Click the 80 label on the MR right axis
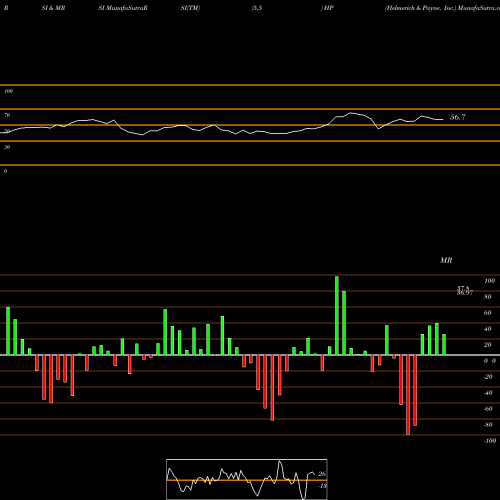Viewport: 500px width, 500px height. pos(488,297)
